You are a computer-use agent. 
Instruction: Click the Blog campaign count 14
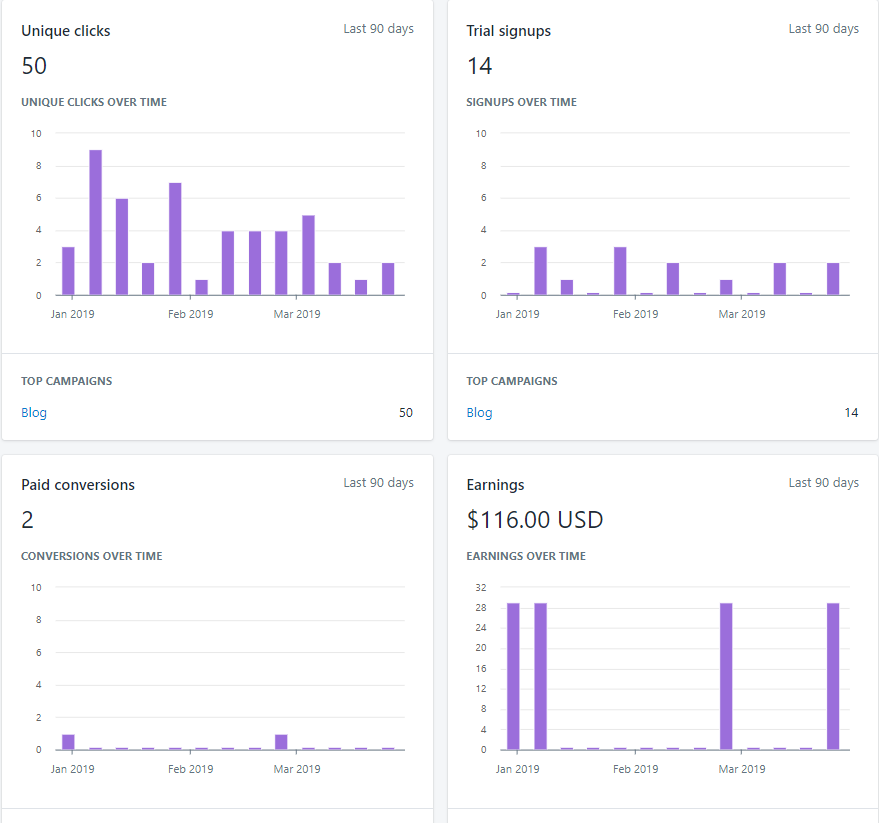851,413
